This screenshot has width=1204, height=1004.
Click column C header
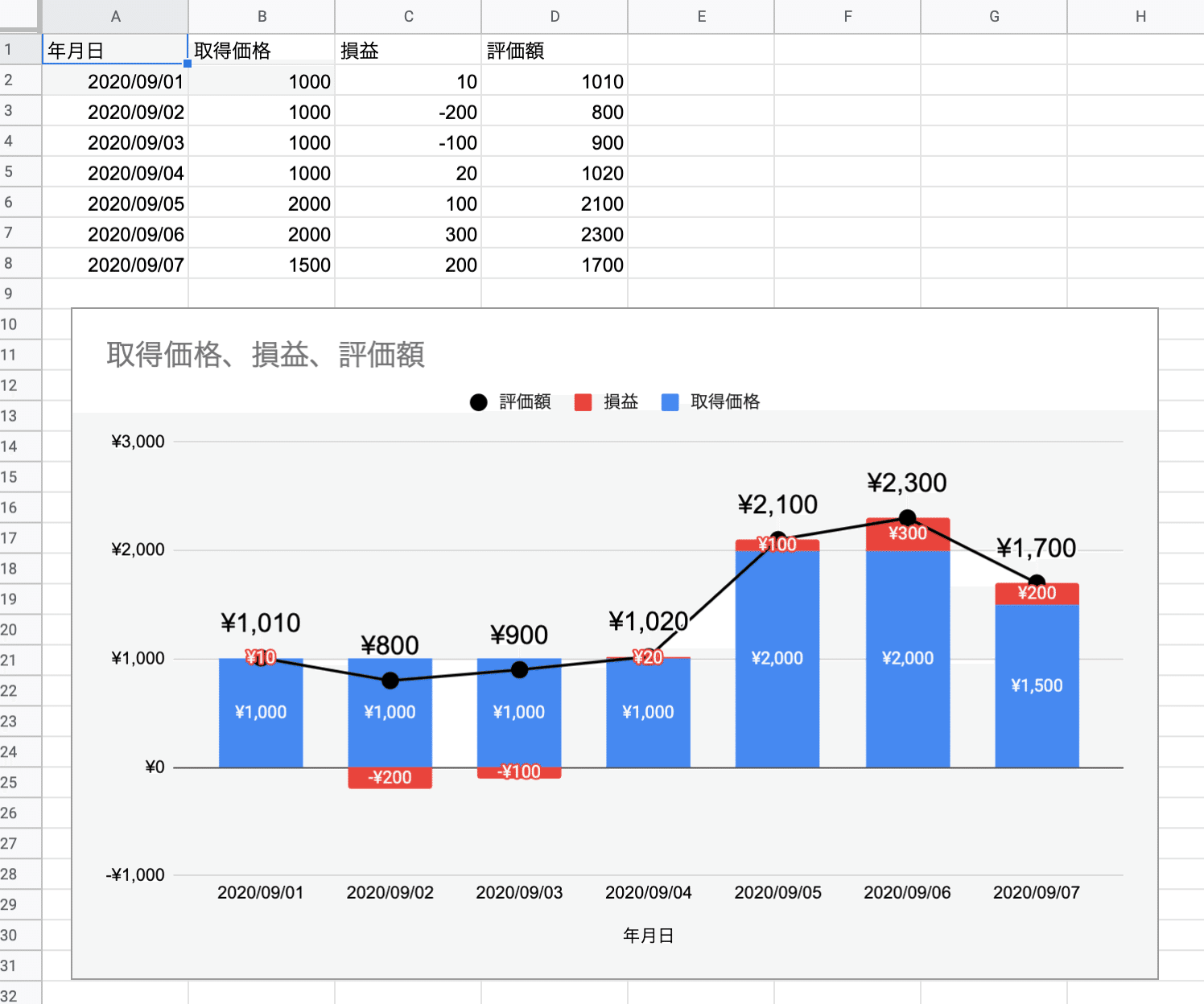pyautogui.click(x=408, y=16)
